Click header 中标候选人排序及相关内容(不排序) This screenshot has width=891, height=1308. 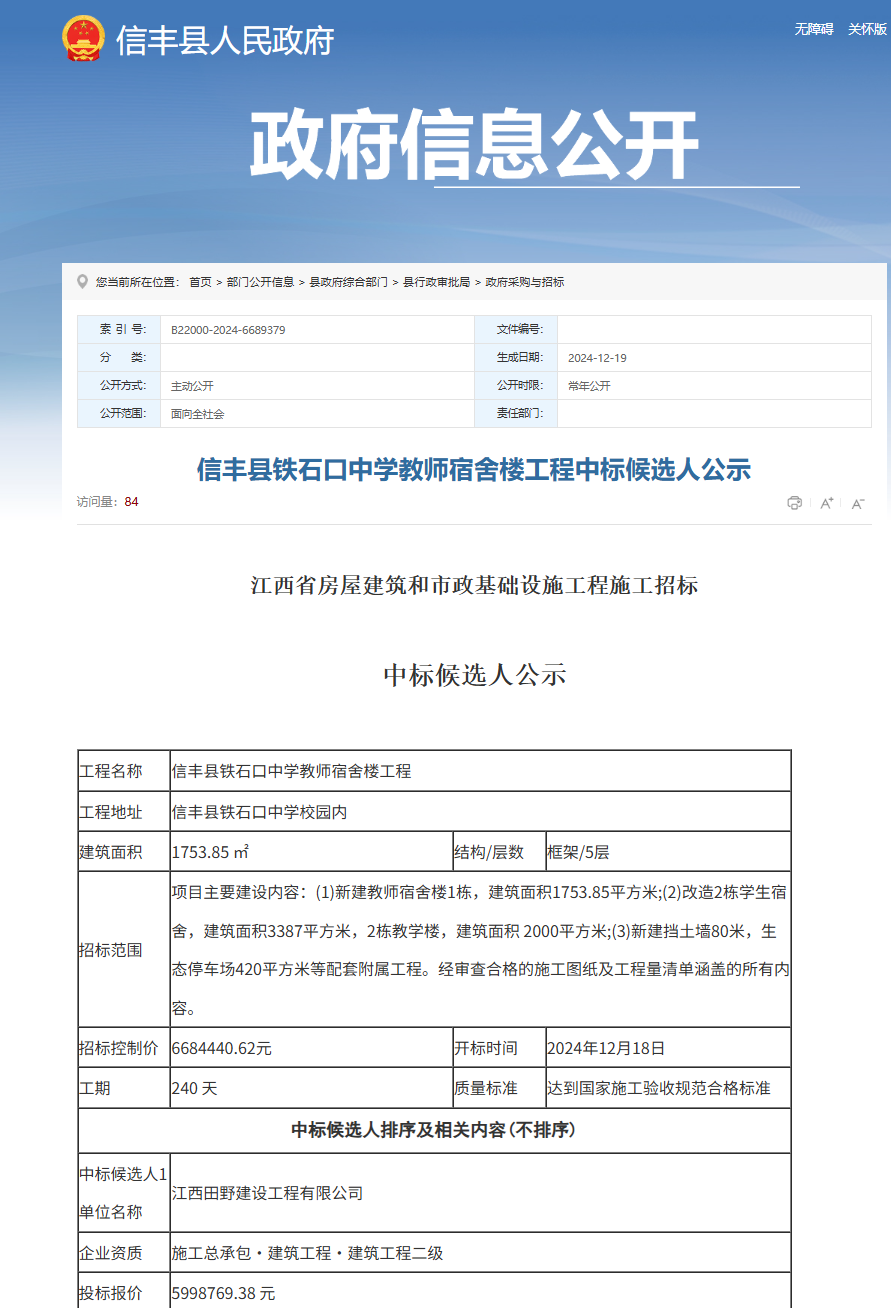[433, 1130]
